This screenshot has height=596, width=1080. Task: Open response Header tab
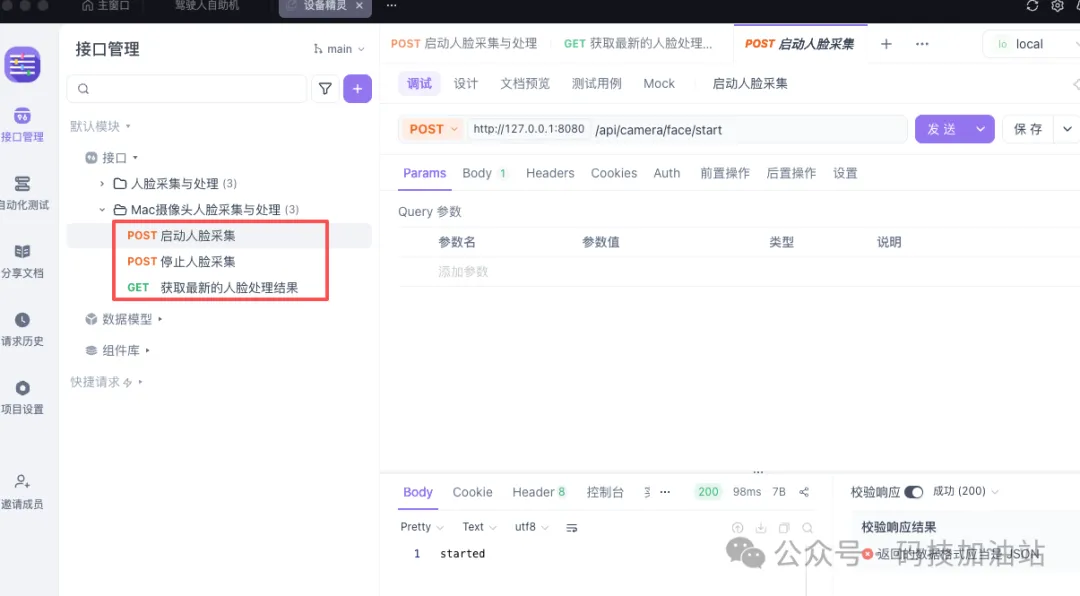tap(539, 492)
